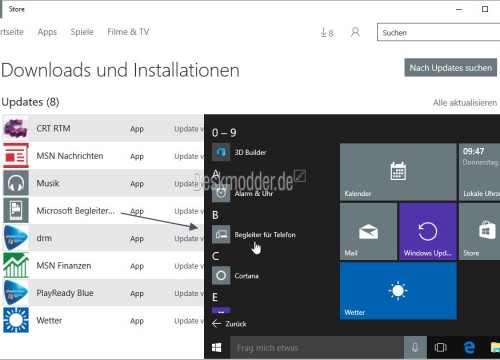The width and height of the screenshot is (500, 360).
Task: Jump to letter C group header
Action: 215,256
